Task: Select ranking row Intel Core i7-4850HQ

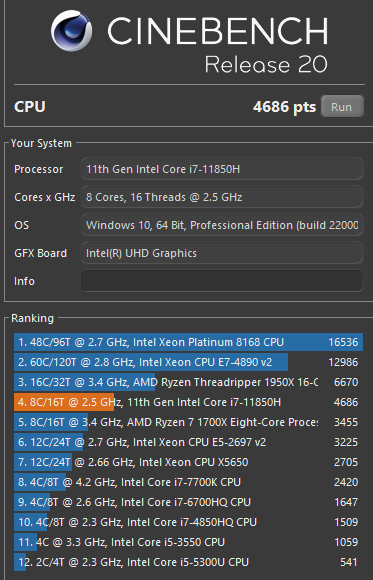Action: click(x=188, y=522)
